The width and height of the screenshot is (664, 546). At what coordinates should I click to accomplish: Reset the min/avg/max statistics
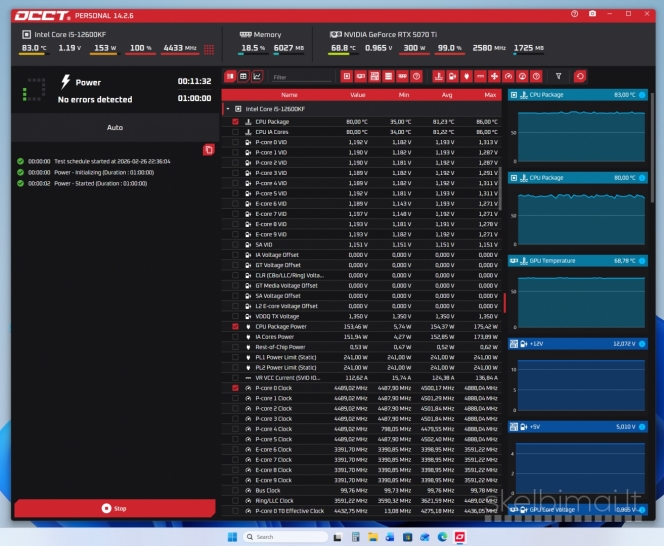(580, 77)
